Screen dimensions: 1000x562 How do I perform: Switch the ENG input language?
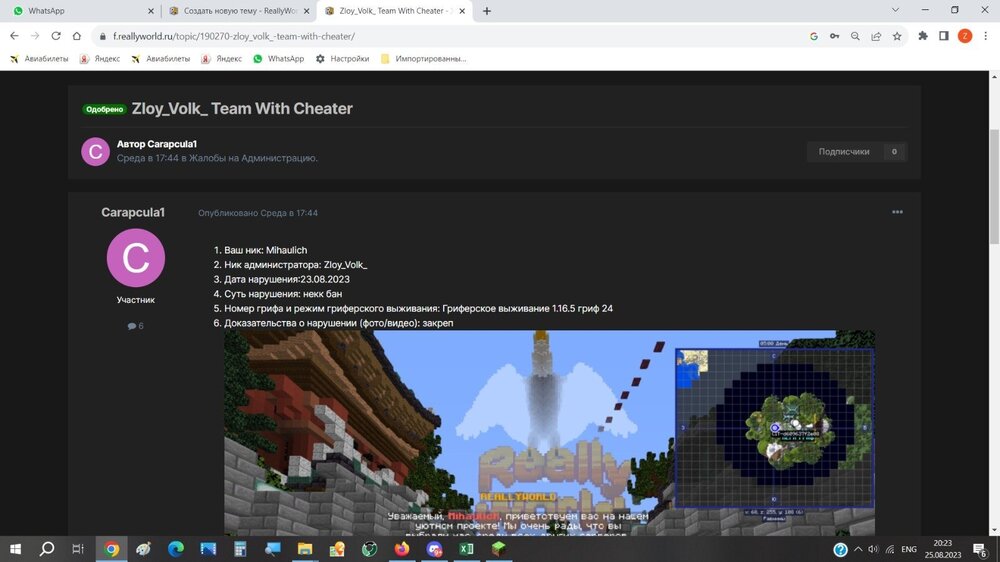coord(909,549)
